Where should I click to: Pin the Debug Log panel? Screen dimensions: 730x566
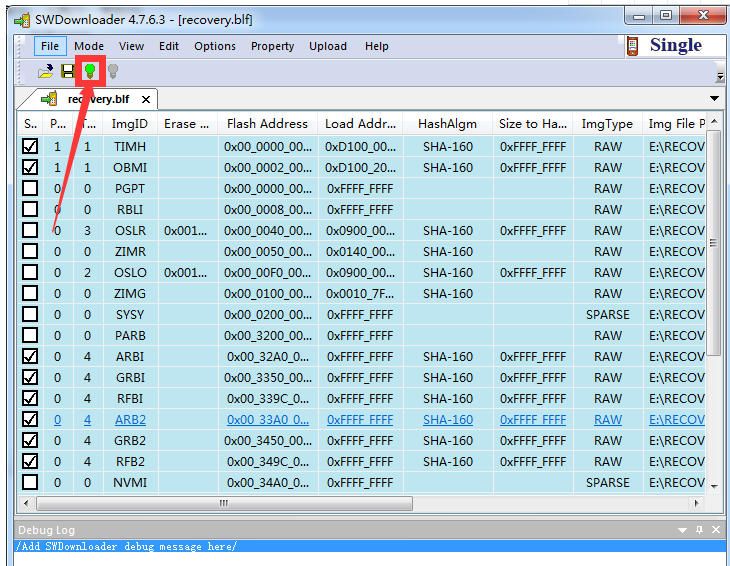pos(699,530)
